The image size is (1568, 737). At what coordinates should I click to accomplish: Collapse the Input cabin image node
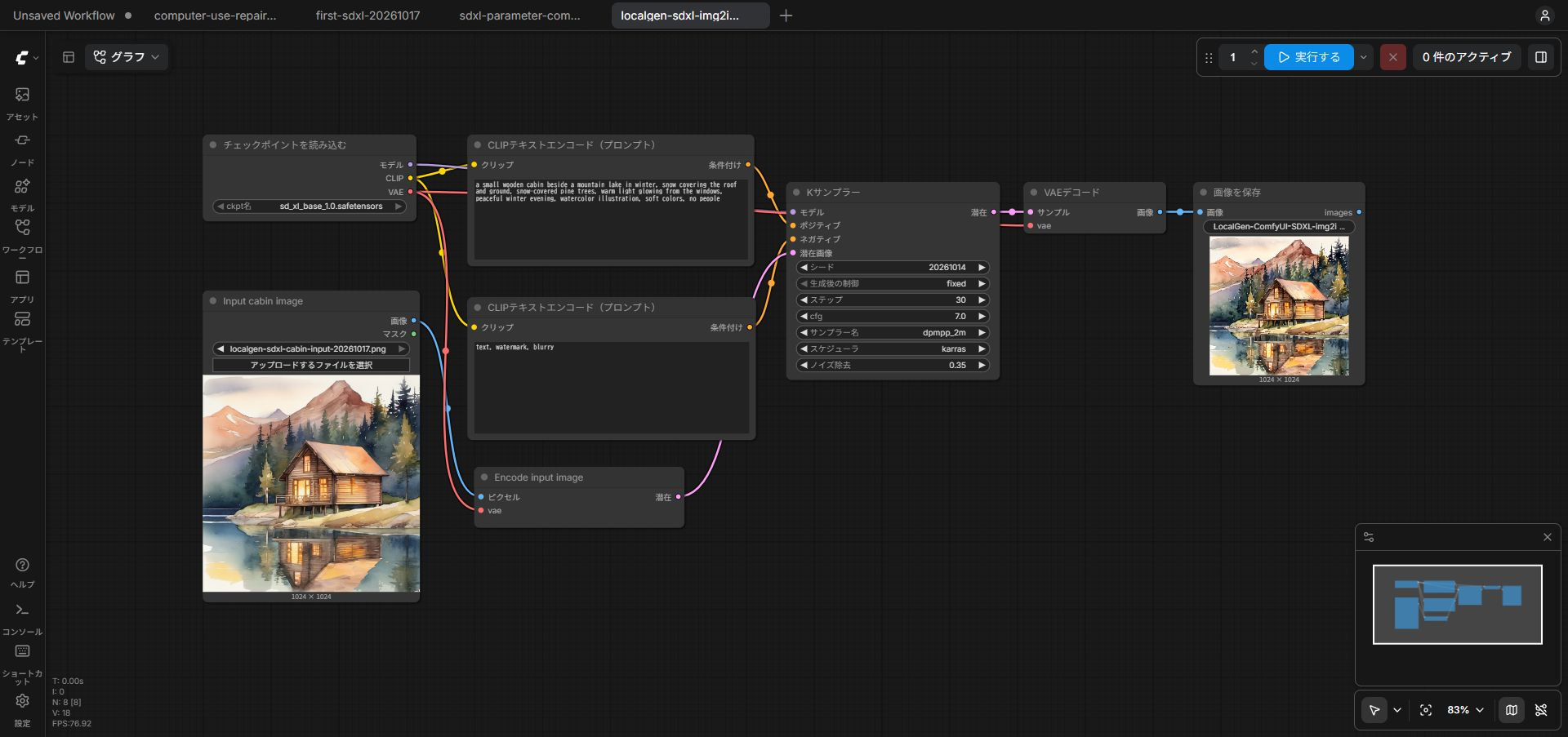coord(213,301)
